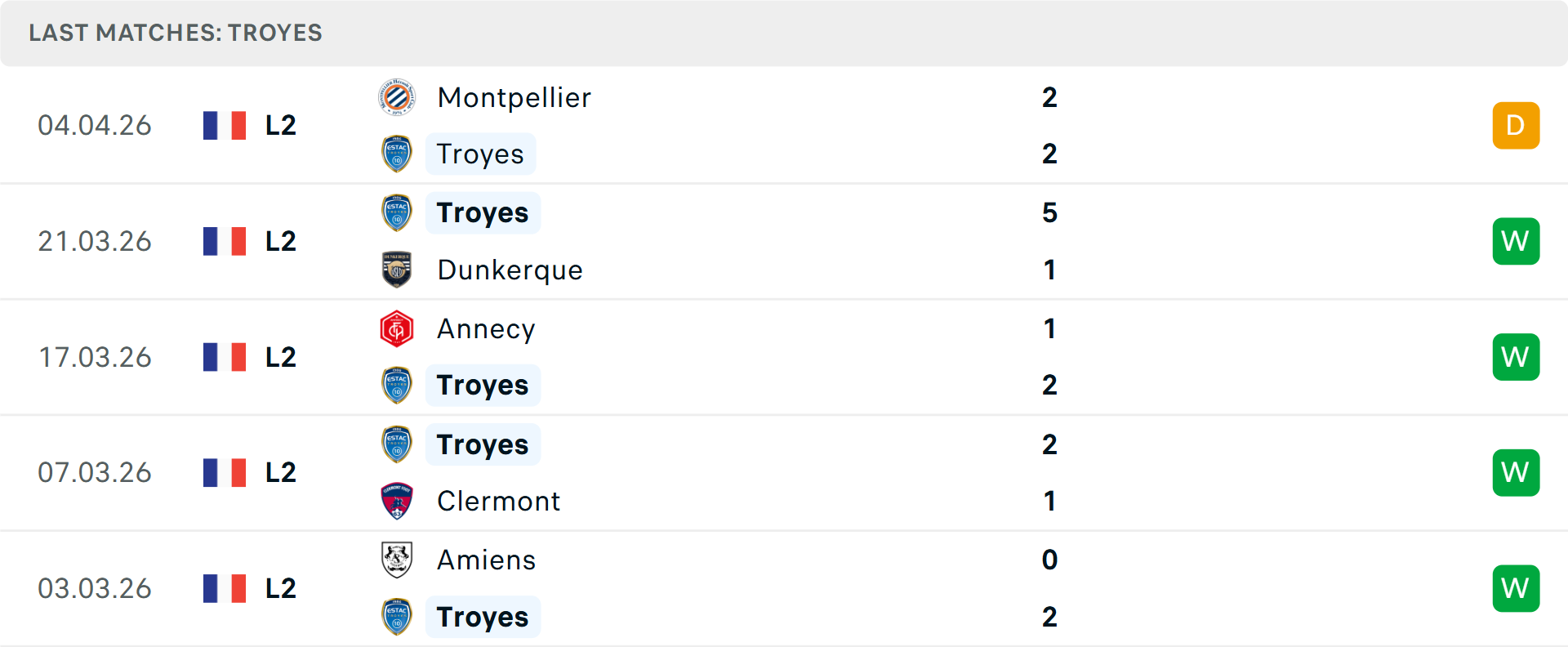Viewport: 1568px width, 647px height.
Task: Click the Amiens club crest icon
Action: point(397,560)
